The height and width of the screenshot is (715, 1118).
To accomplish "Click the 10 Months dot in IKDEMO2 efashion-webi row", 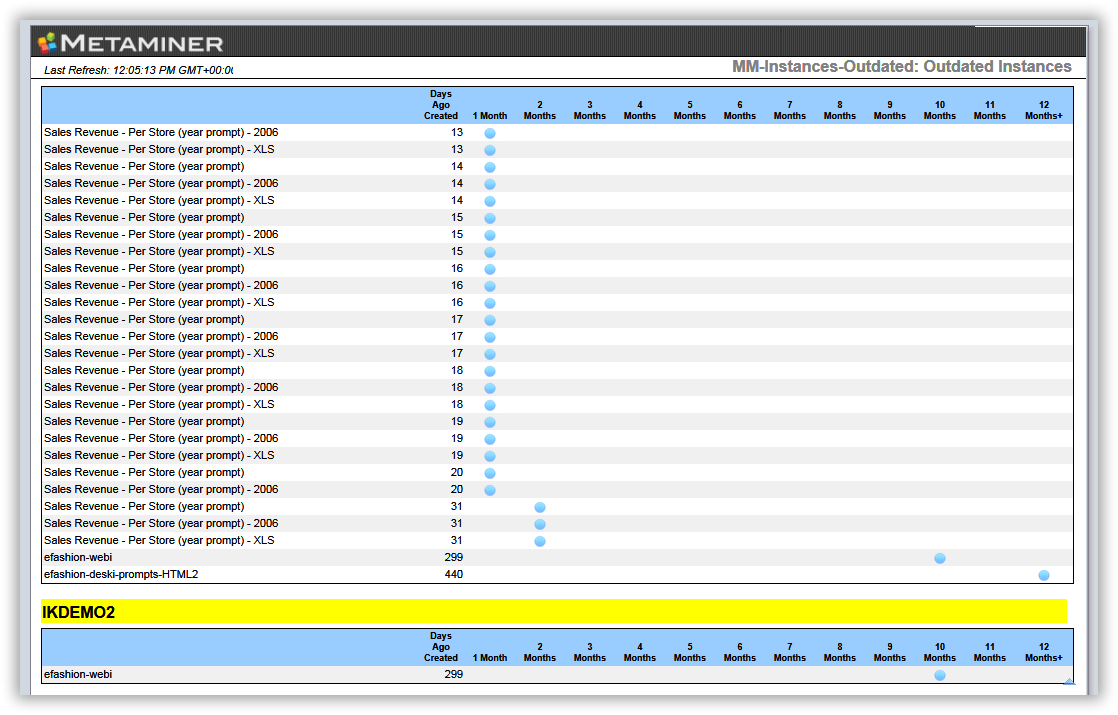I will (940, 675).
